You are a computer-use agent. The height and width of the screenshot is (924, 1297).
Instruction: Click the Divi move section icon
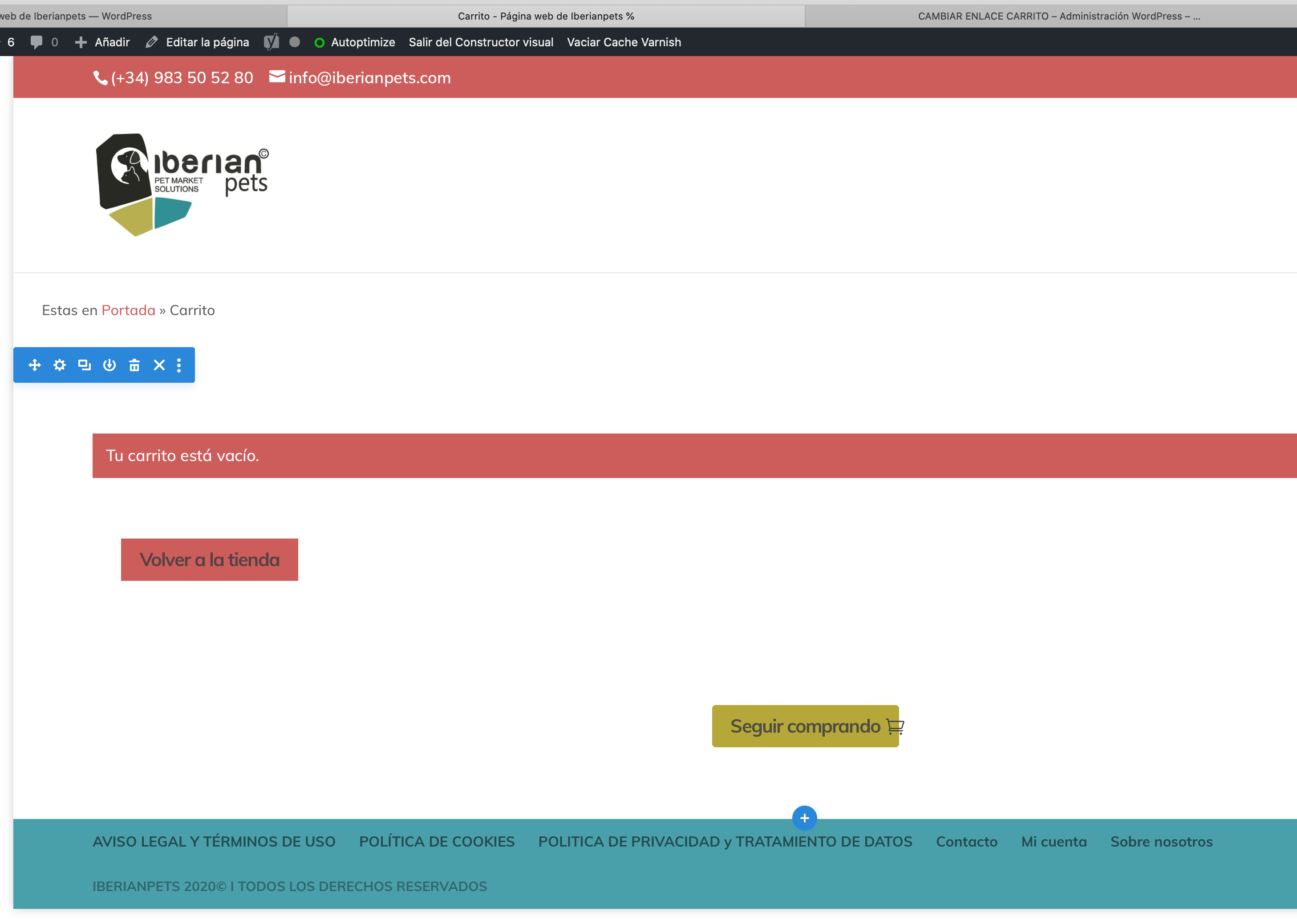tap(35, 365)
